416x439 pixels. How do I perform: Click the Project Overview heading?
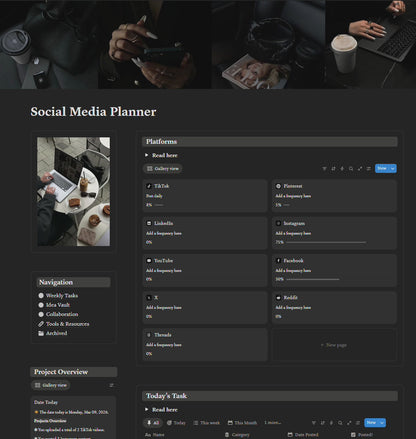coord(61,372)
